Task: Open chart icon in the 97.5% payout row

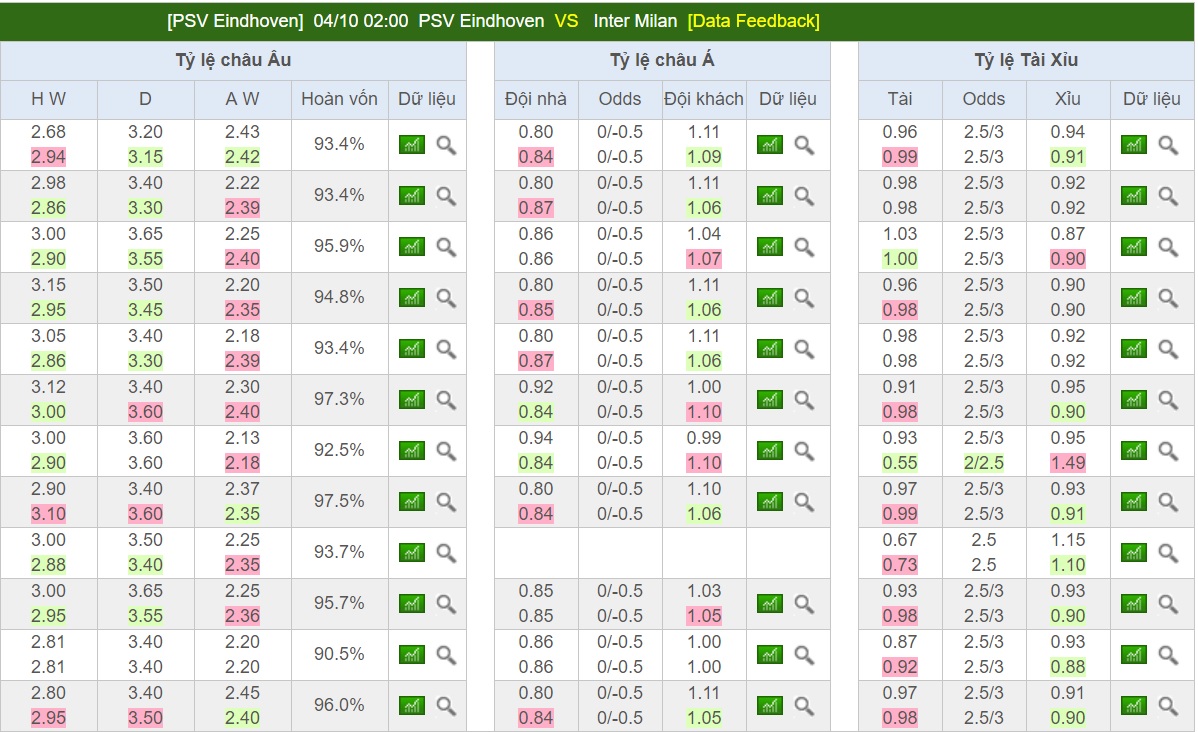Action: (x=412, y=502)
